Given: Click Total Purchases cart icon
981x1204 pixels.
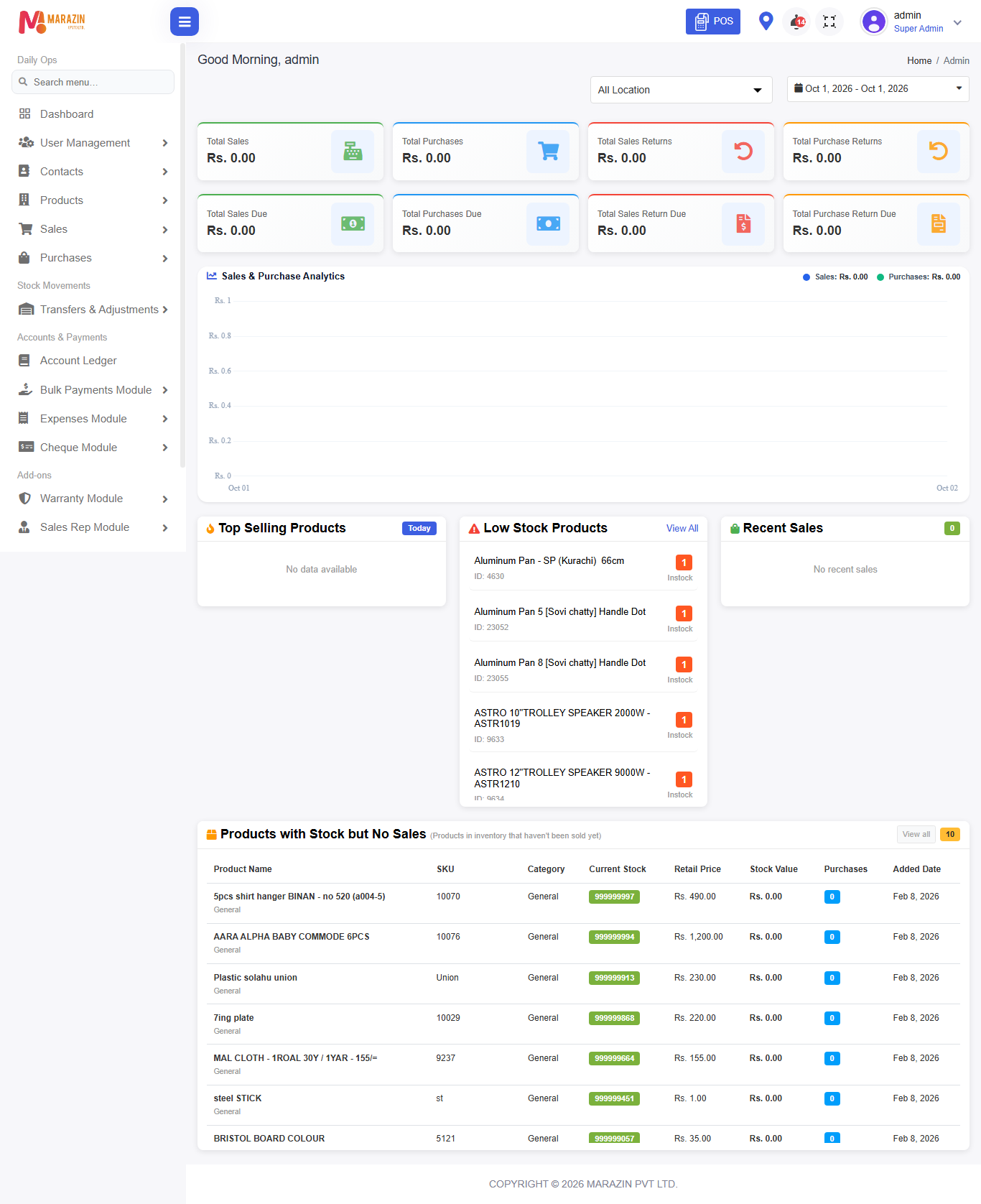Looking at the screenshot, I should [x=548, y=151].
